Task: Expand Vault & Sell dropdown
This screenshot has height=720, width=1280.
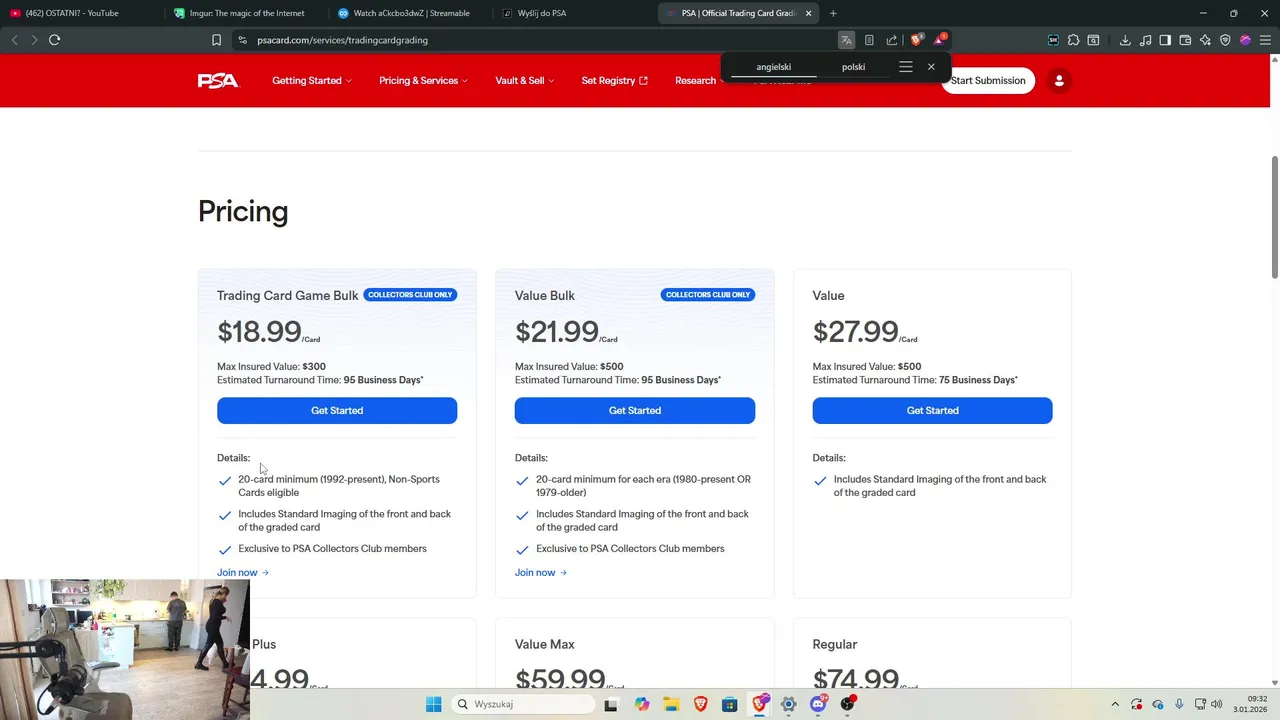Action: point(525,81)
